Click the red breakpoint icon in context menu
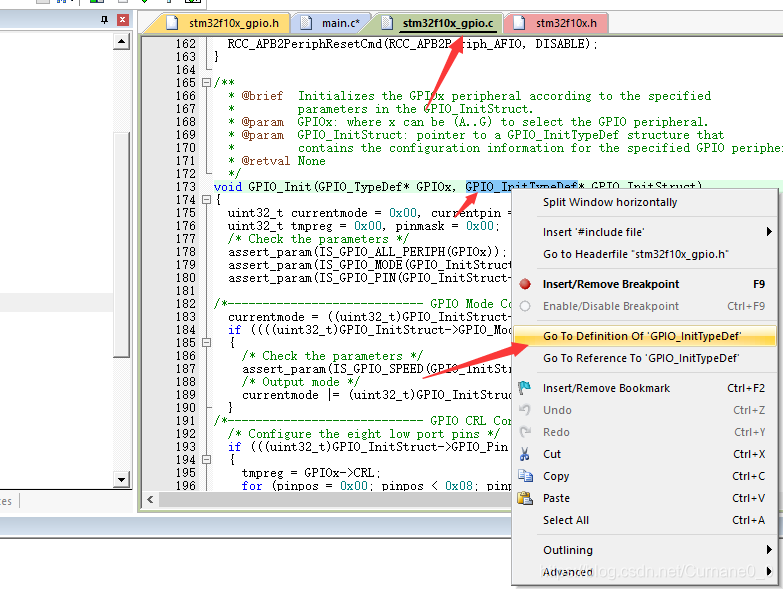Screen dimensions: 783x590 click(525, 284)
